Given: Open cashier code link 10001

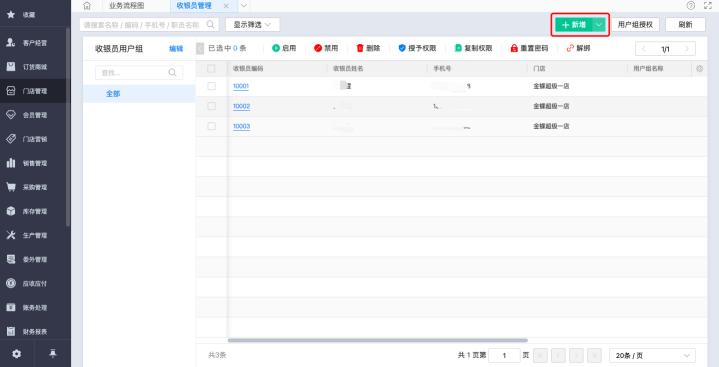Looking at the screenshot, I should 241,86.
